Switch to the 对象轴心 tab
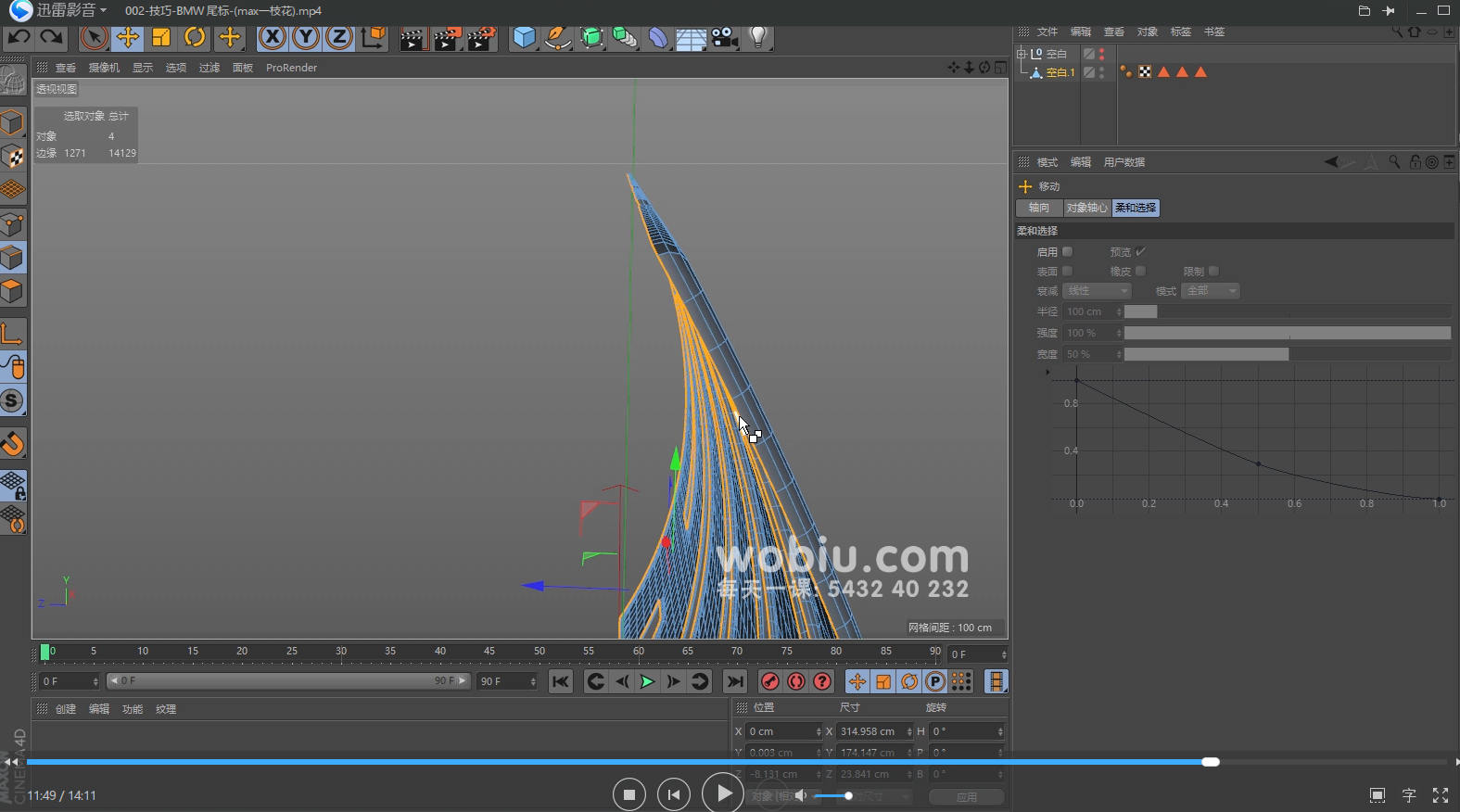 coord(1086,208)
